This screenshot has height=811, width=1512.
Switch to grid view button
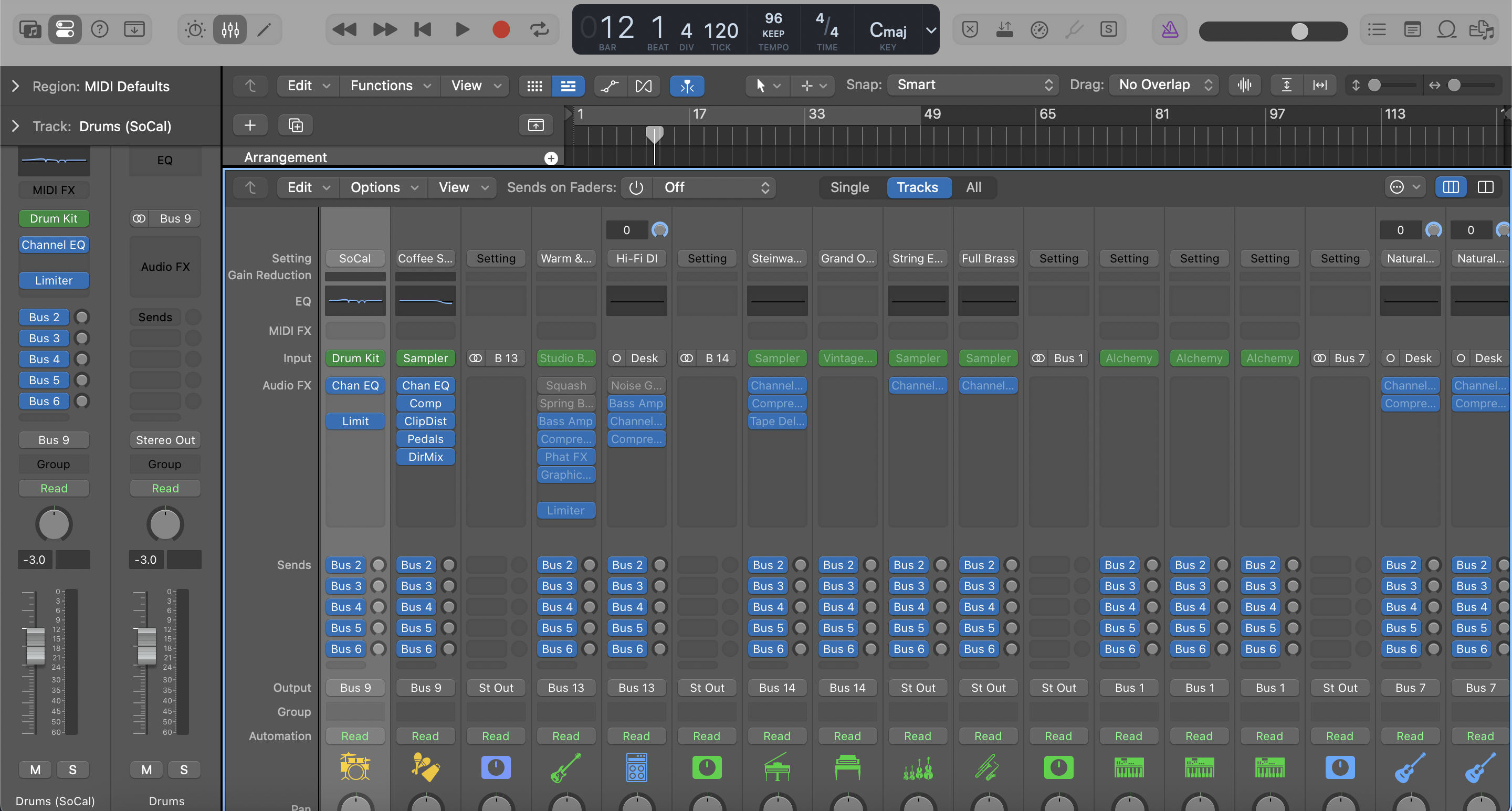[534, 86]
